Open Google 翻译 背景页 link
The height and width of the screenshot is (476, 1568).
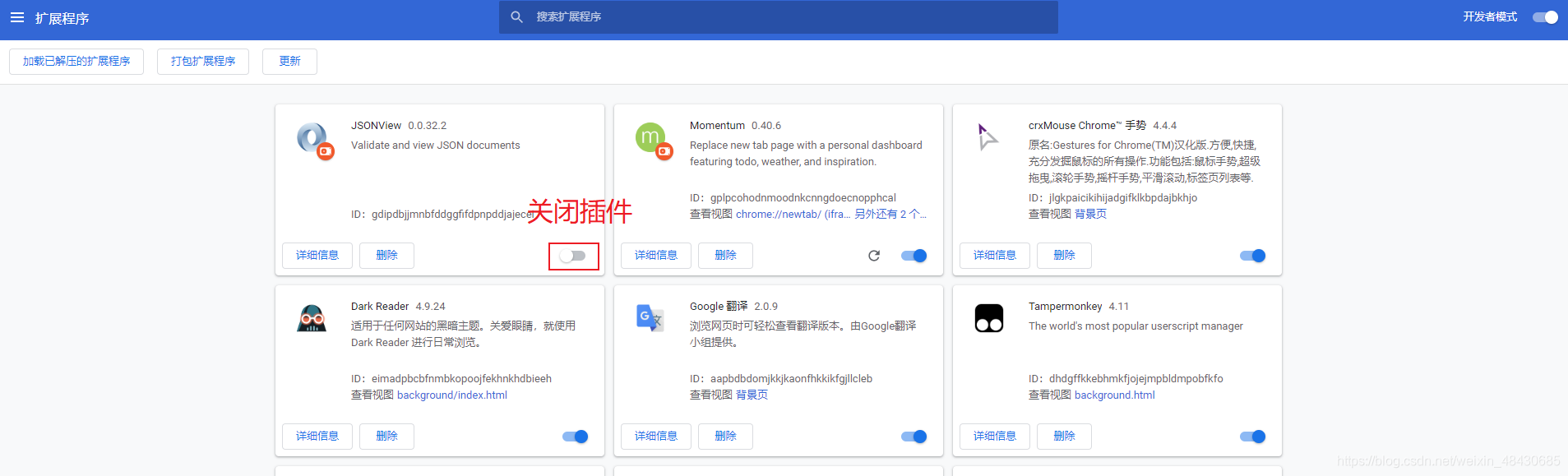click(752, 395)
